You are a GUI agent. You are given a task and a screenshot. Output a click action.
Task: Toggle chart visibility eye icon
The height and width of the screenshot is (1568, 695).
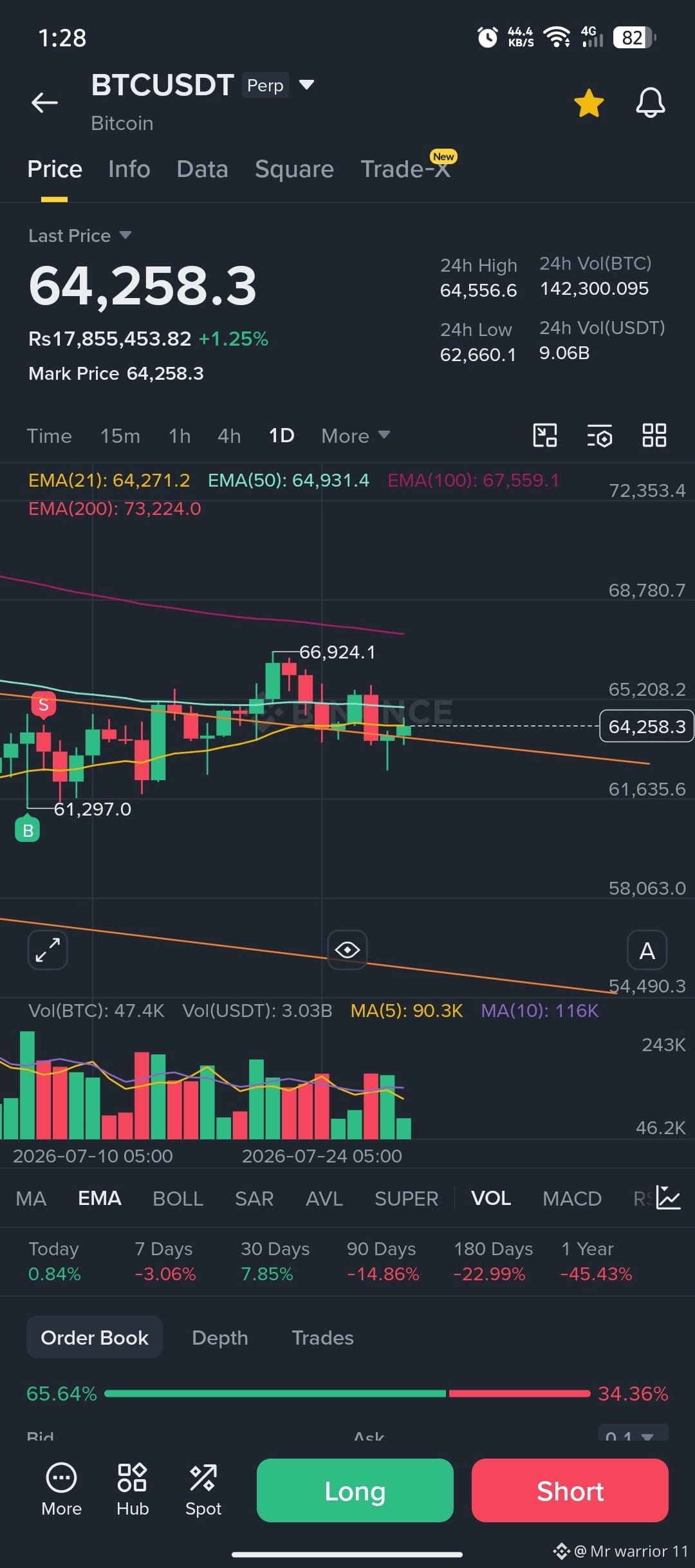347,950
